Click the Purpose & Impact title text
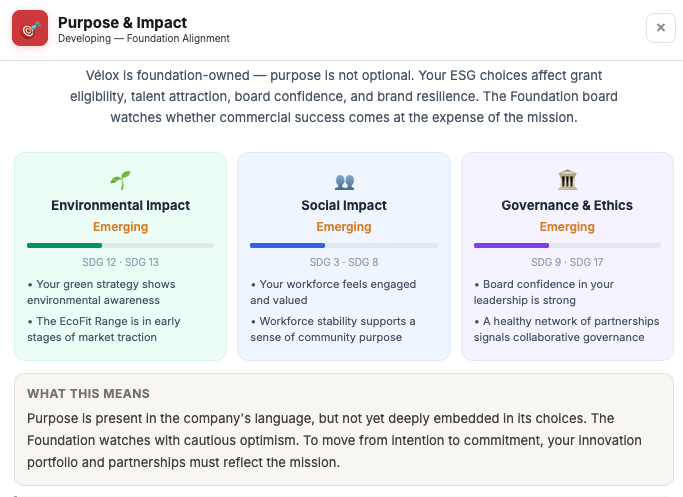 point(122,22)
